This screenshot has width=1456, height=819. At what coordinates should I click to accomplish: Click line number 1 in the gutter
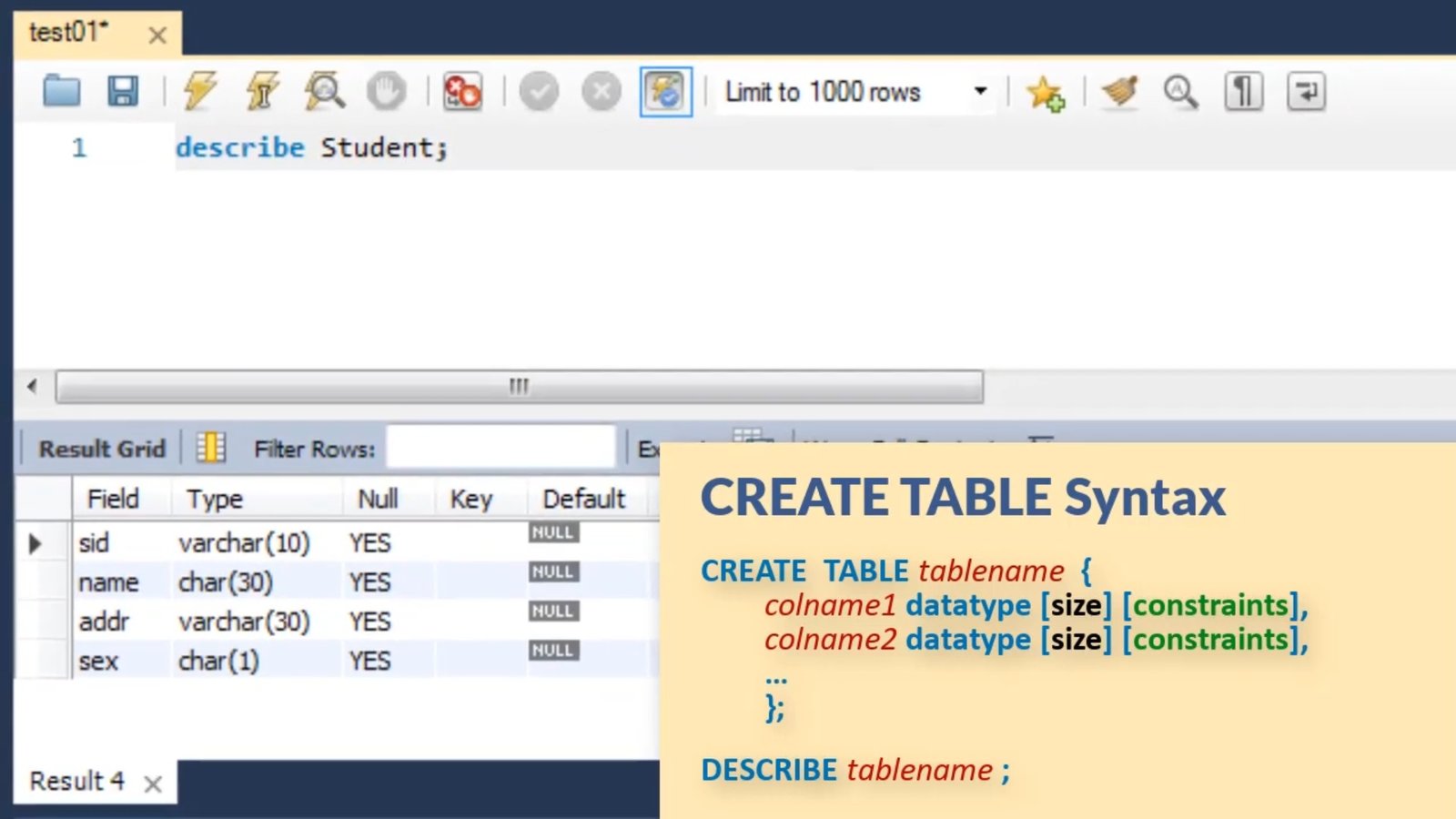coord(79,147)
